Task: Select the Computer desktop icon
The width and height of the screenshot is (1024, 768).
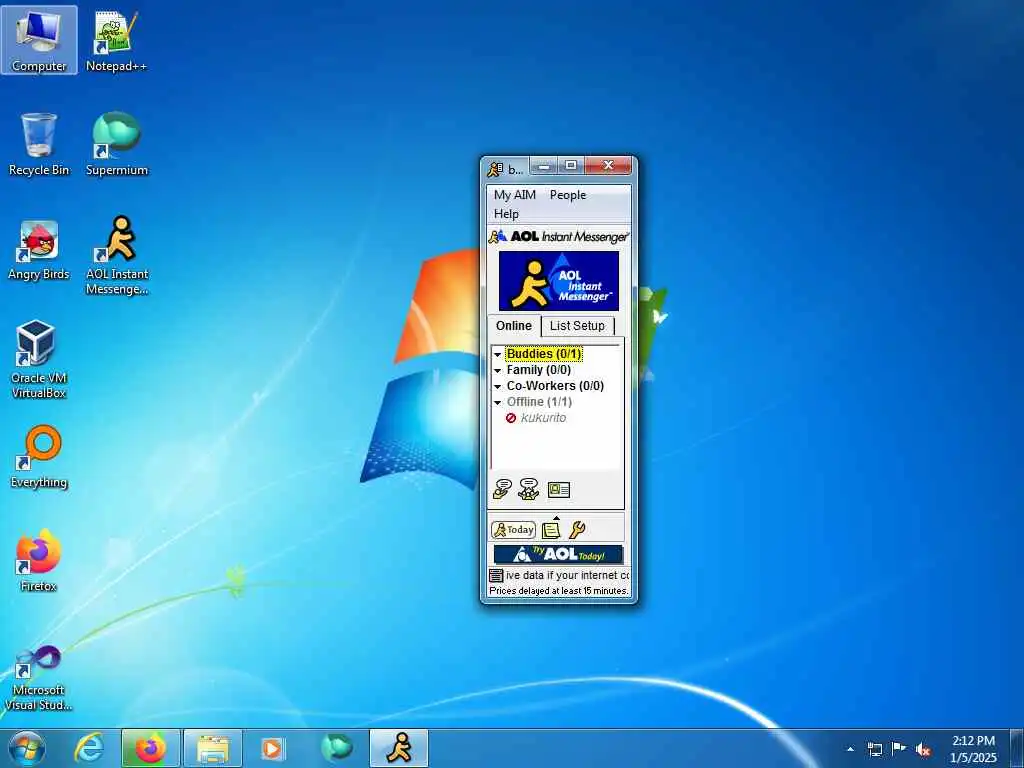Action: 39,40
